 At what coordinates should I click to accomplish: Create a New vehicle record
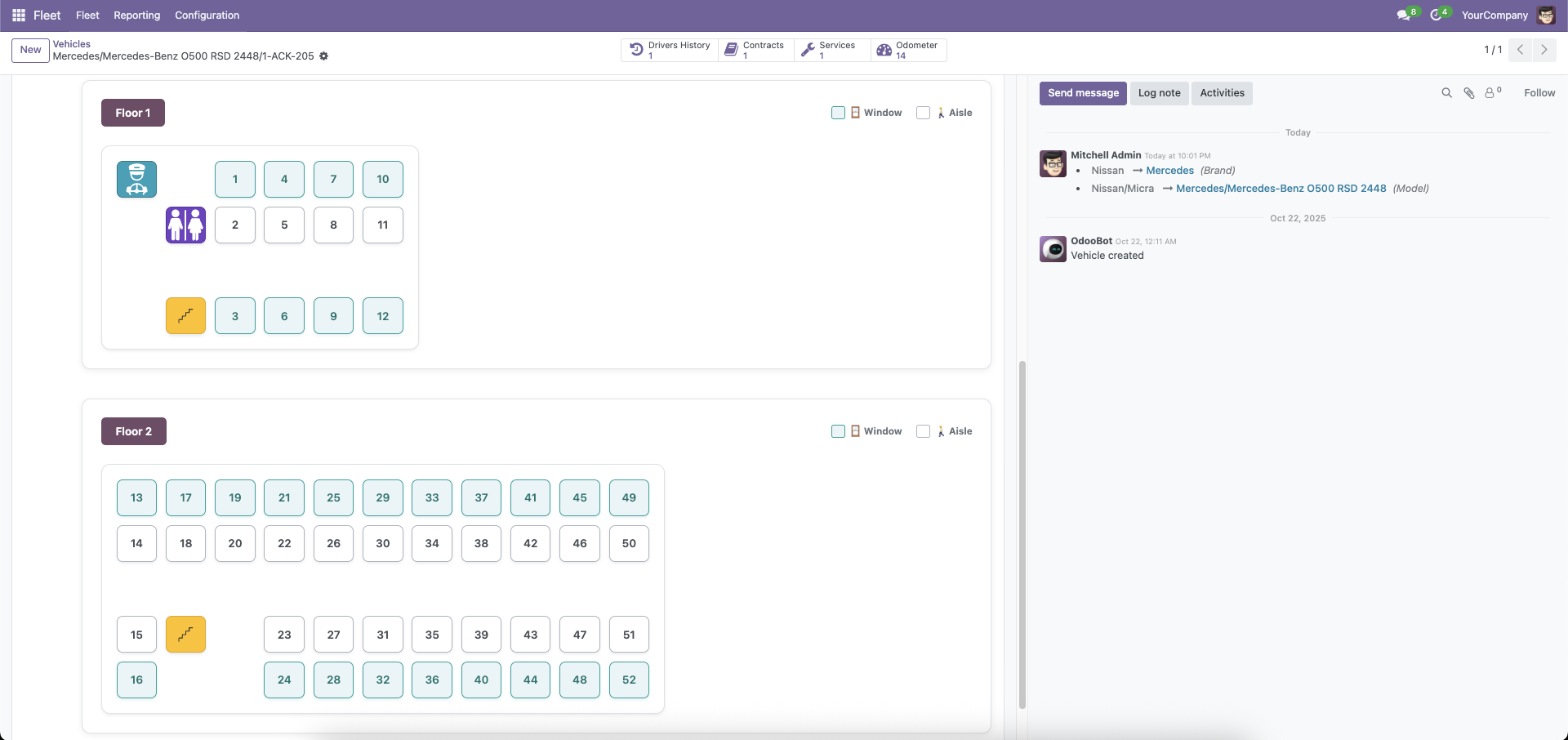tap(30, 50)
